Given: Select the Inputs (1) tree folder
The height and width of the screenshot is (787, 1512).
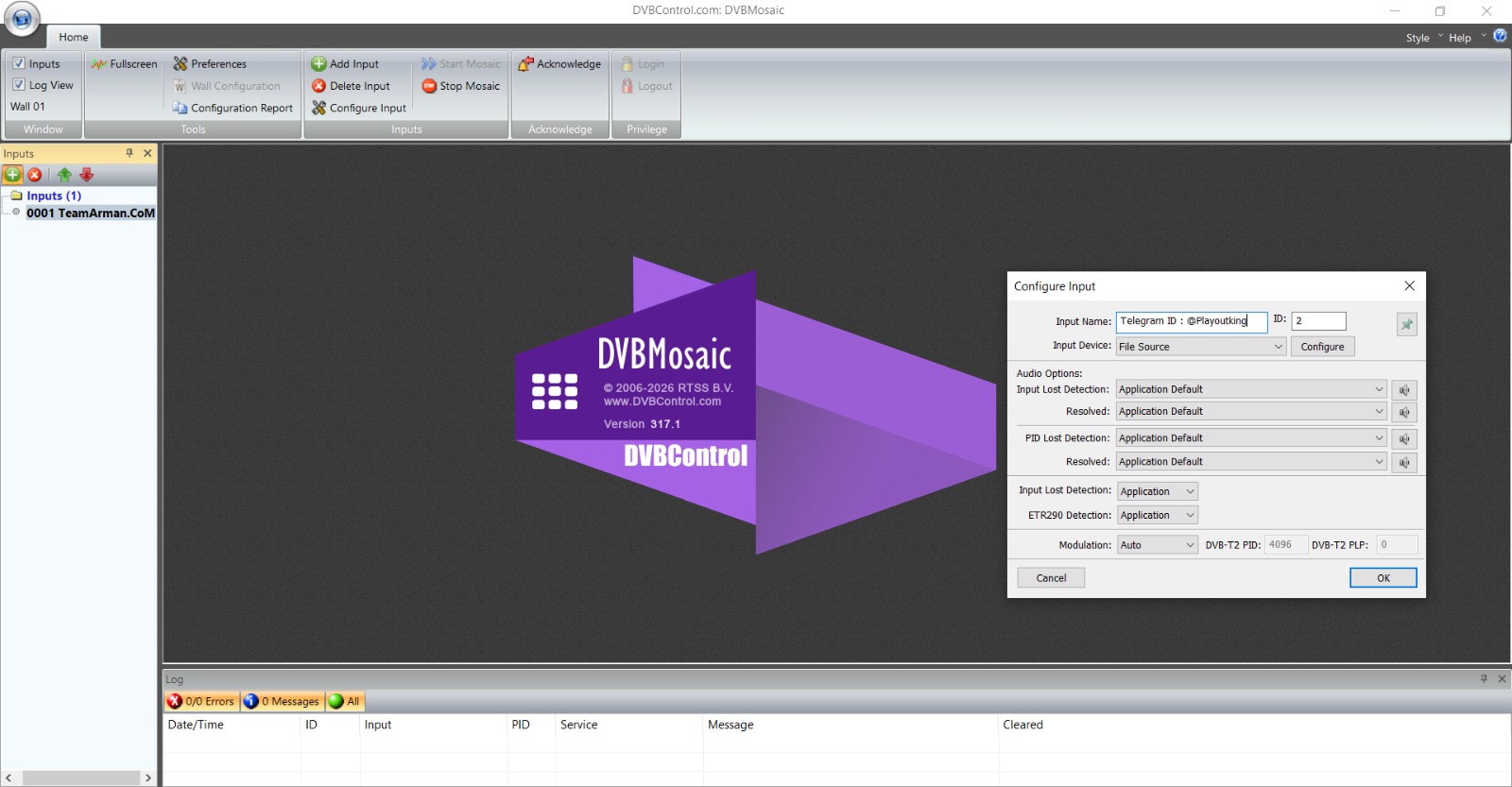Looking at the screenshot, I should [x=54, y=196].
